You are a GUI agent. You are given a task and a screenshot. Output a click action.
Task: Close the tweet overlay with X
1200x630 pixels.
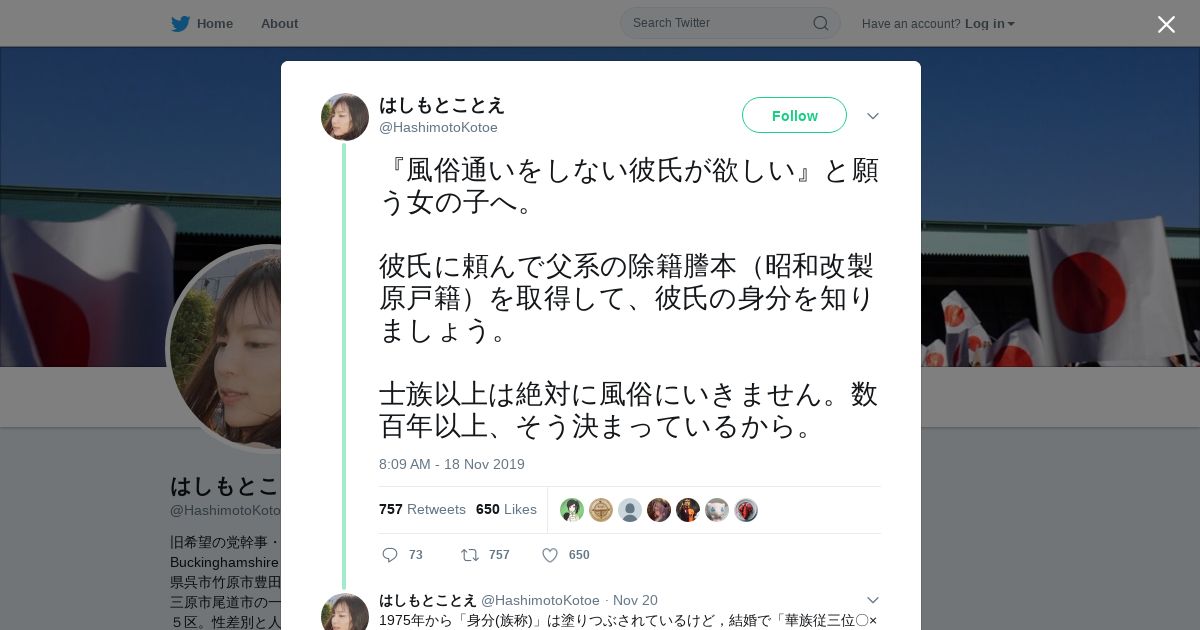[1166, 24]
